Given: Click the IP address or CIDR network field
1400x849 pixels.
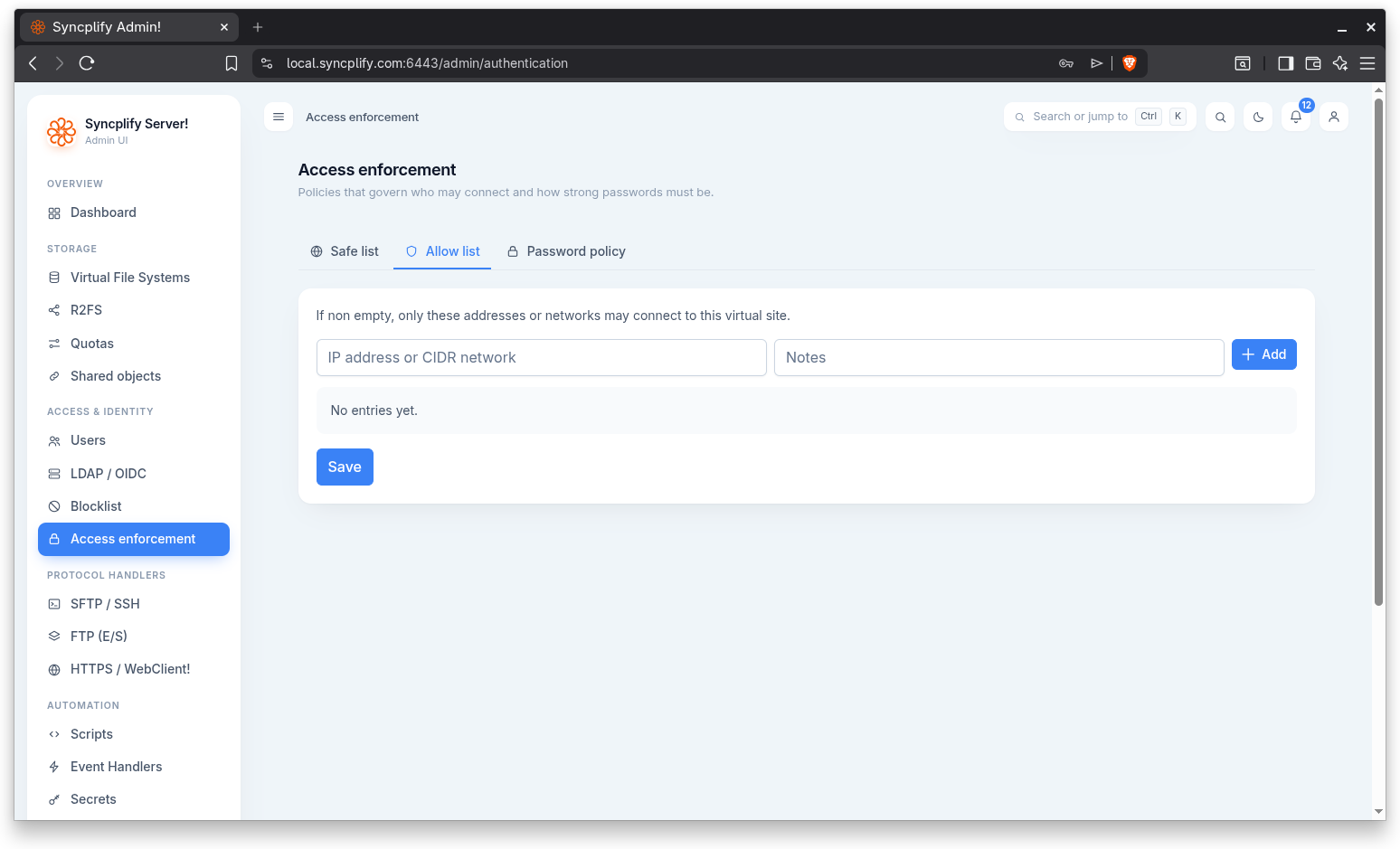Looking at the screenshot, I should coord(542,358).
